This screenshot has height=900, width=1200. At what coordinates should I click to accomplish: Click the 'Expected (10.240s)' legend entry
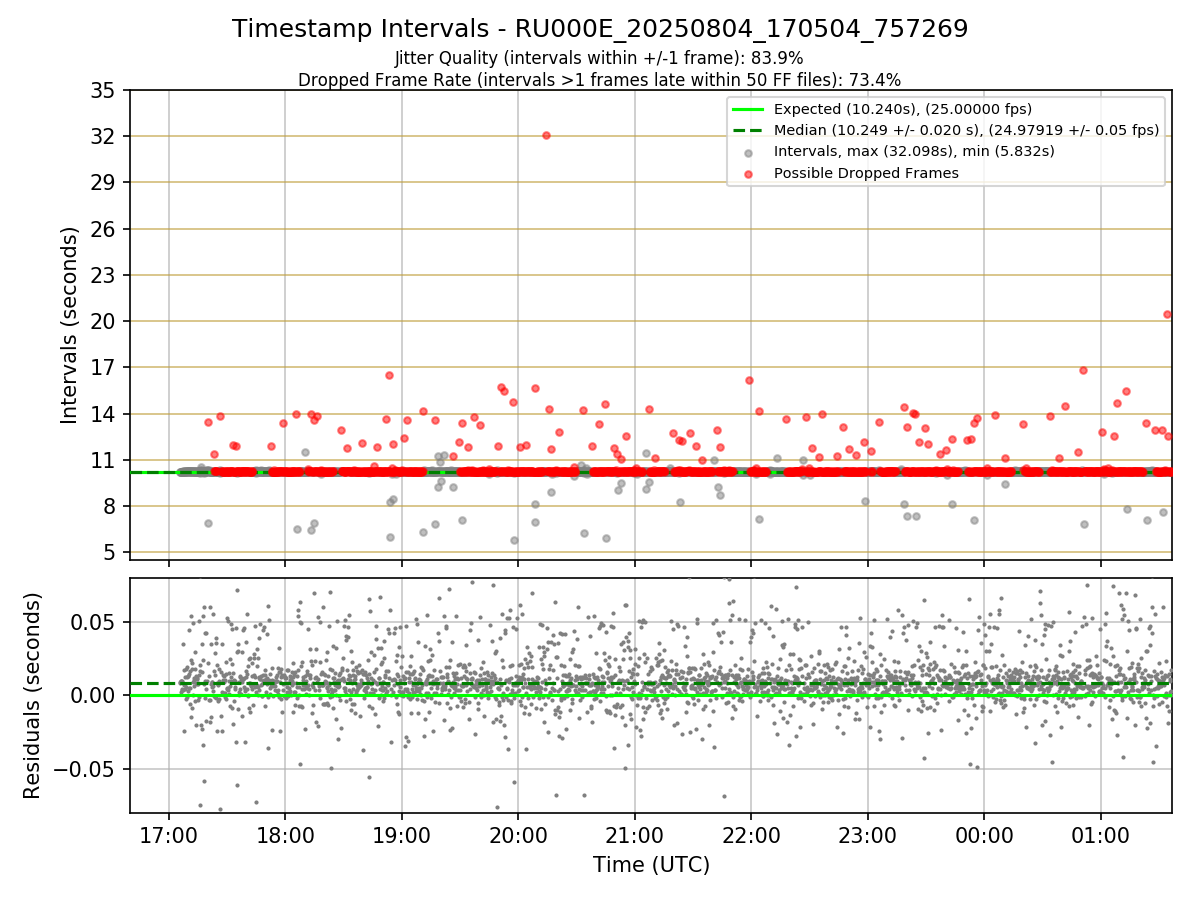[x=903, y=109]
